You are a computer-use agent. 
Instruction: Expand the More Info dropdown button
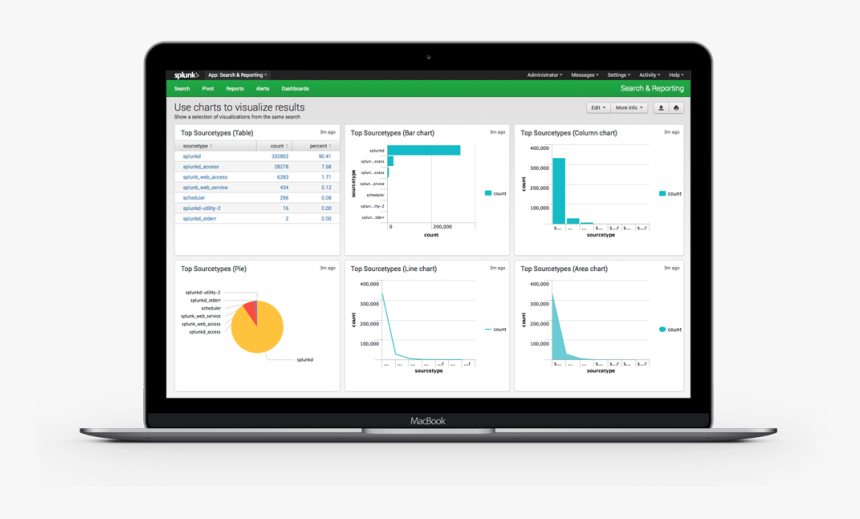tap(629, 108)
